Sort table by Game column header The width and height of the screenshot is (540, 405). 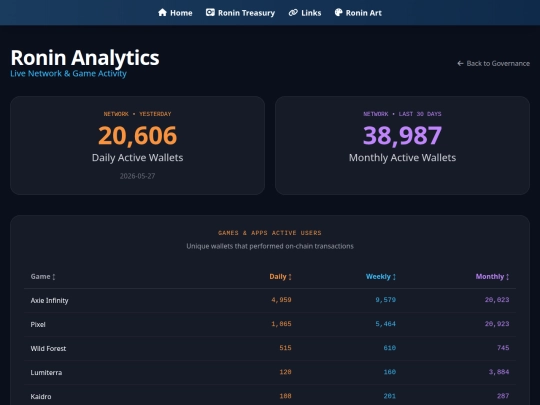43,277
